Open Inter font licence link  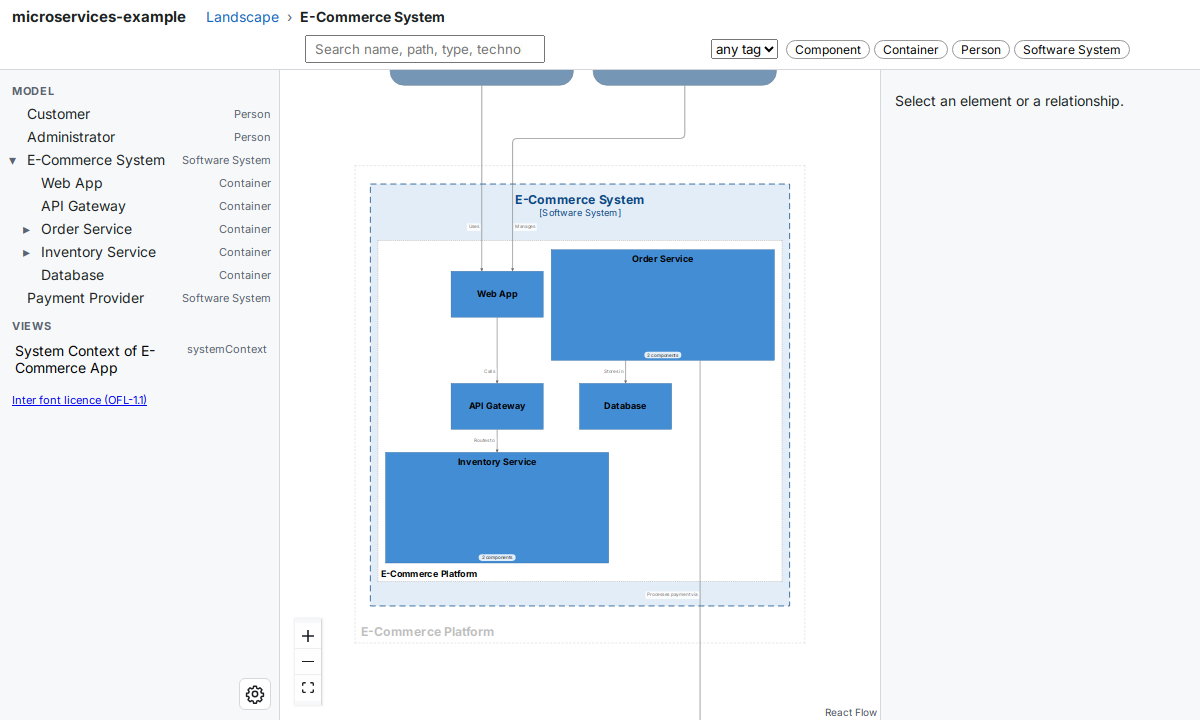coord(79,400)
